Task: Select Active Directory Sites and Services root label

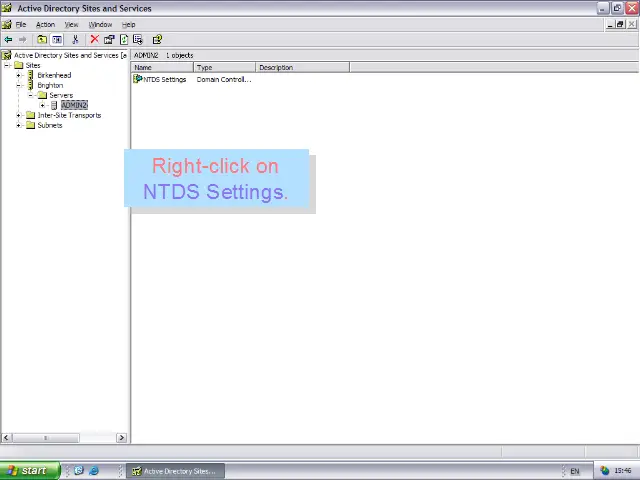Action: pyautogui.click(x=70, y=55)
